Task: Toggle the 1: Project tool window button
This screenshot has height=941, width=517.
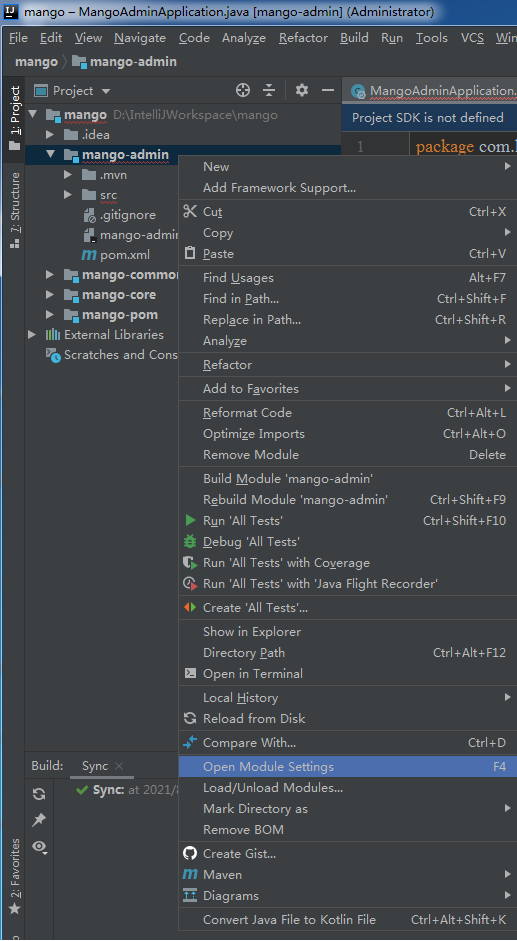Action: click(x=14, y=118)
